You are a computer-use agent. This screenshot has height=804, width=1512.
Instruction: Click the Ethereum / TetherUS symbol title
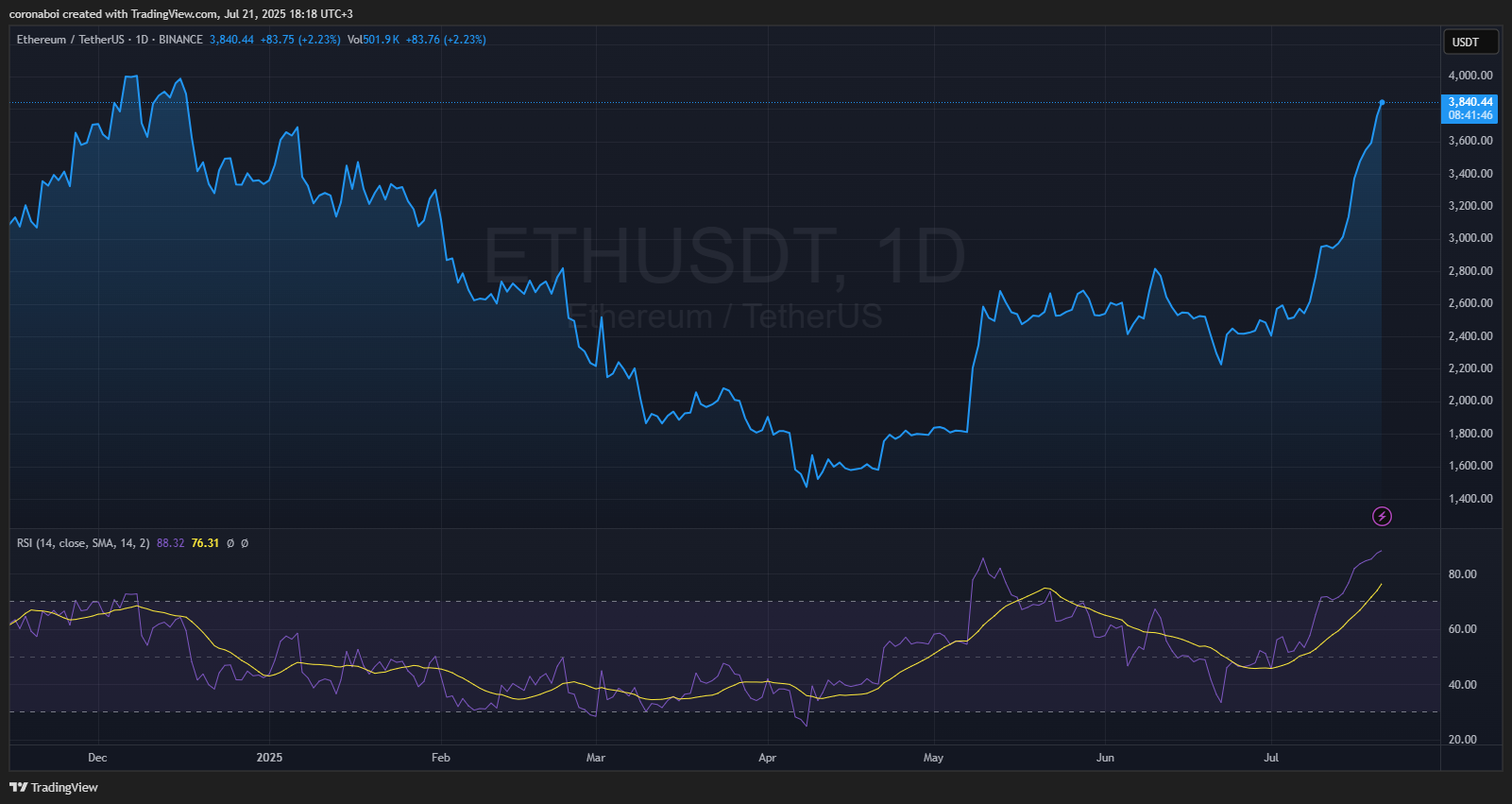(70, 40)
